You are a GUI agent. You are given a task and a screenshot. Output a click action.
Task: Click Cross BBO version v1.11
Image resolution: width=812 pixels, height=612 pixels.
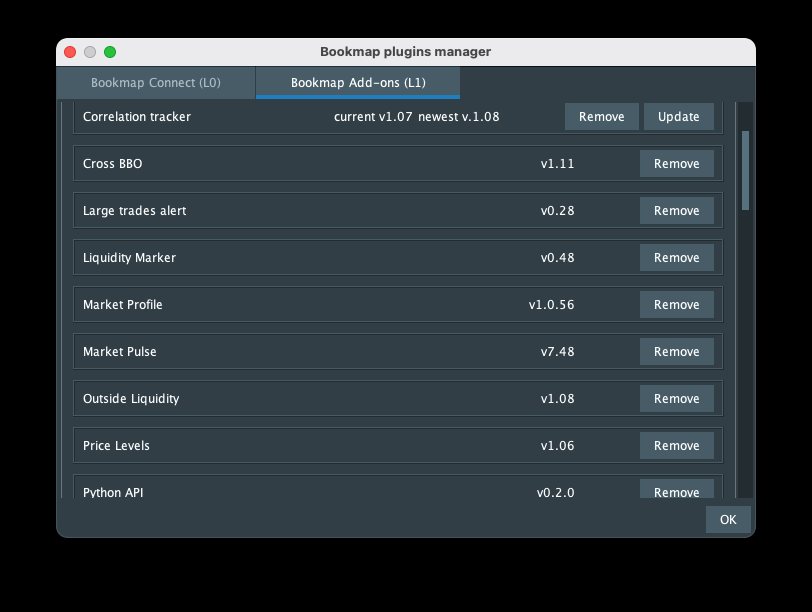tap(557, 164)
